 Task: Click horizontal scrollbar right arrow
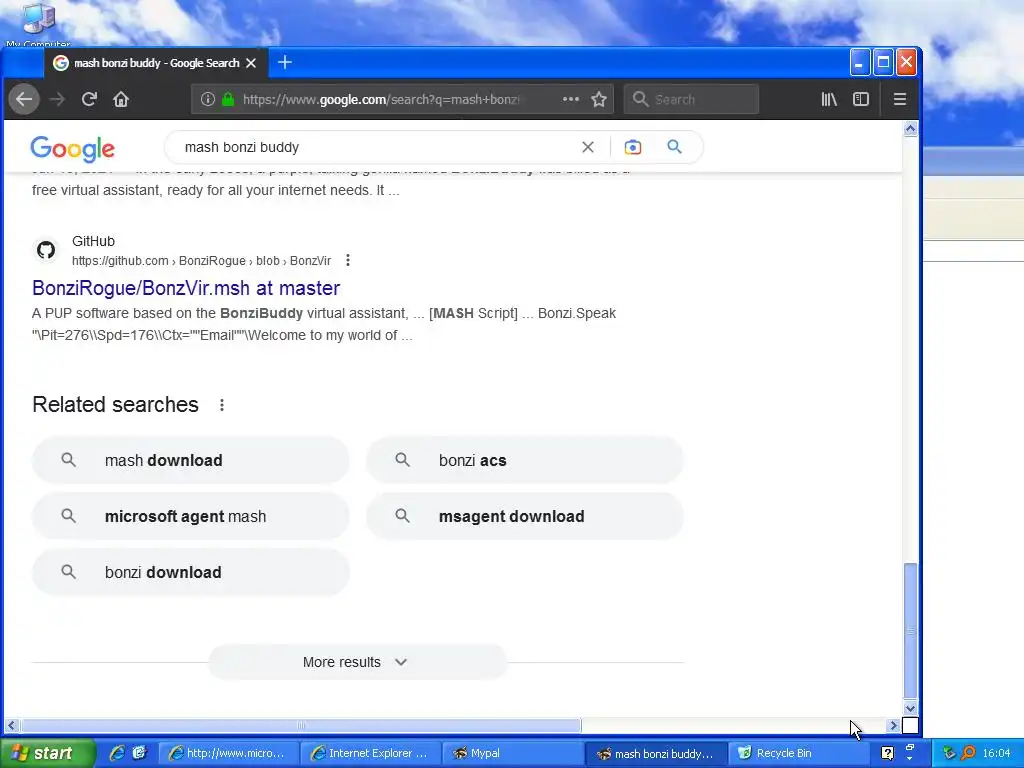tap(894, 726)
